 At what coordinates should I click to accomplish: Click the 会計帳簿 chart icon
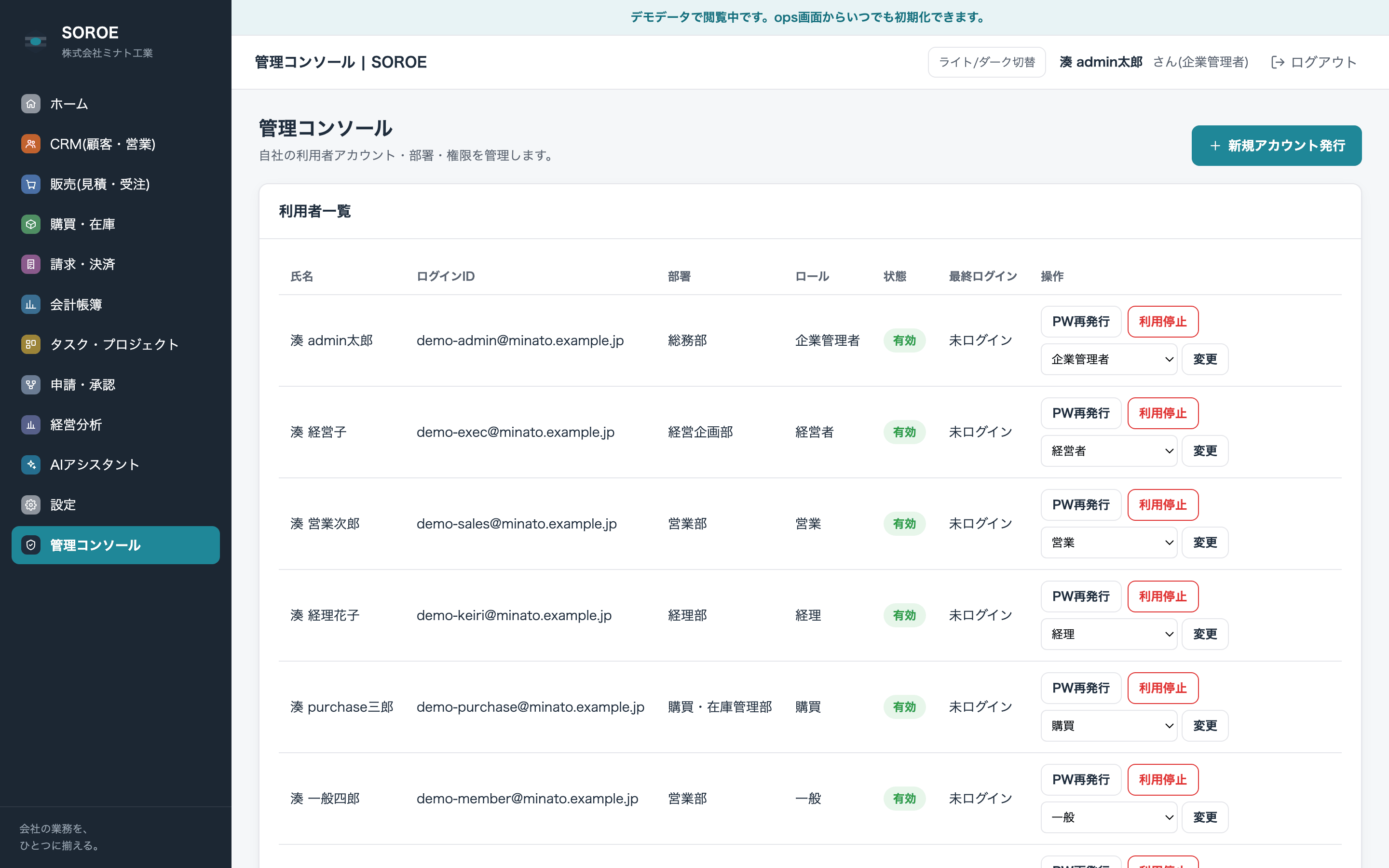[x=31, y=304]
